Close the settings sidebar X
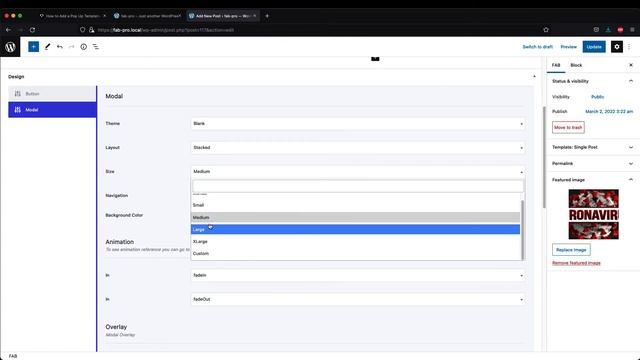The height and width of the screenshot is (360, 640). tap(631, 65)
